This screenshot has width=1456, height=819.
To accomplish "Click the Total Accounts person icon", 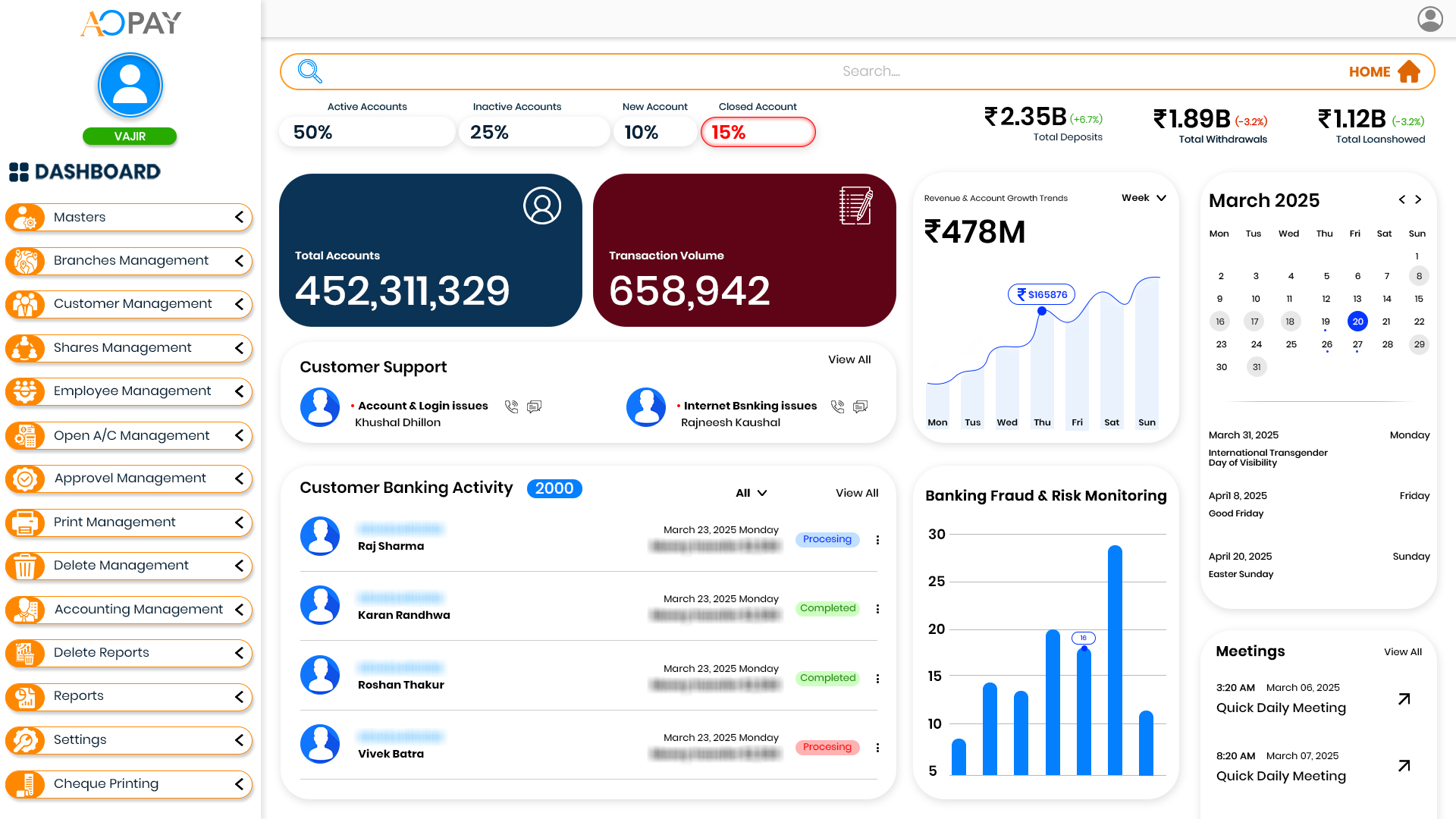I will tap(541, 205).
